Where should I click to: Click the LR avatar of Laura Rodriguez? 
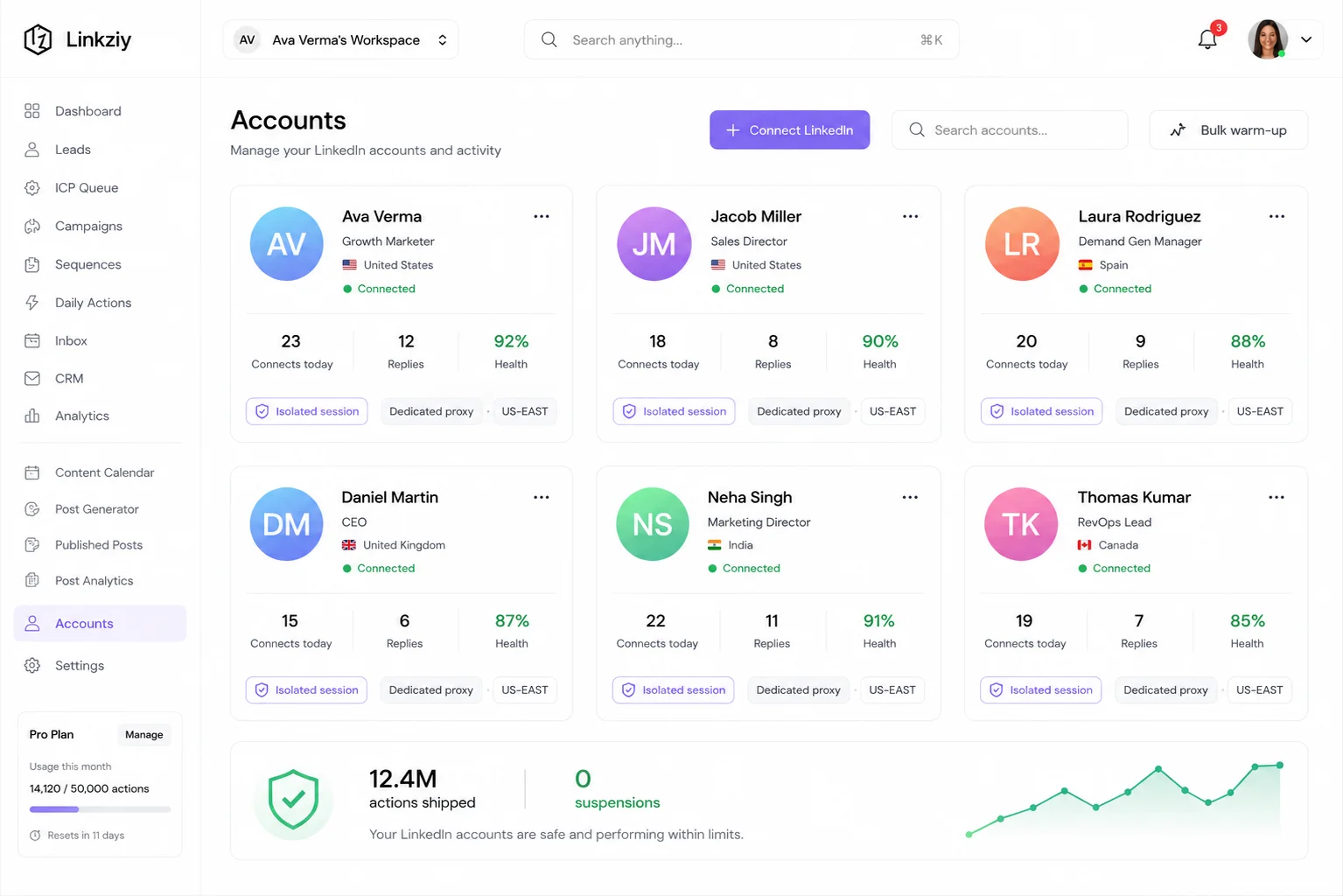click(x=1022, y=244)
